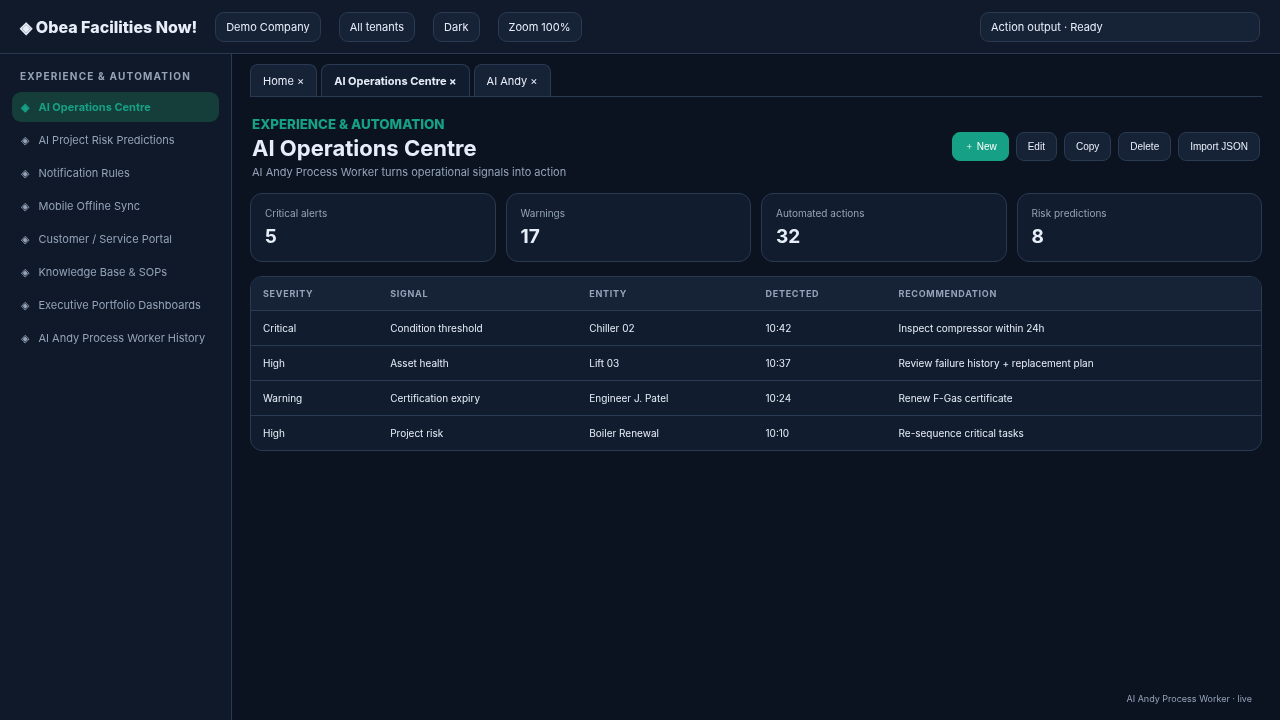
Task: Click the Action output field
Action: tap(1120, 27)
